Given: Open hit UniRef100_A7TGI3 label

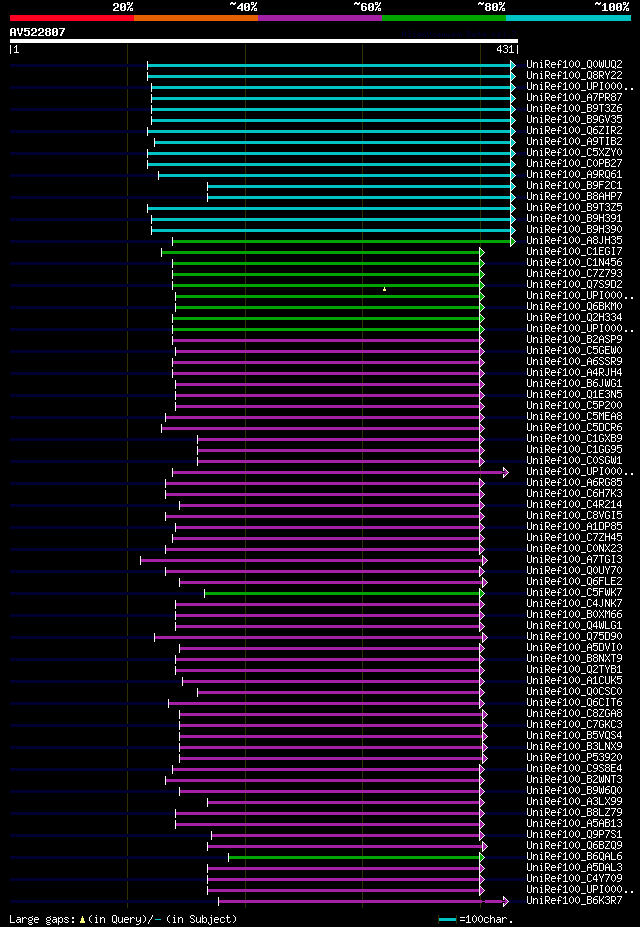Looking at the screenshot, I should 574,561.
